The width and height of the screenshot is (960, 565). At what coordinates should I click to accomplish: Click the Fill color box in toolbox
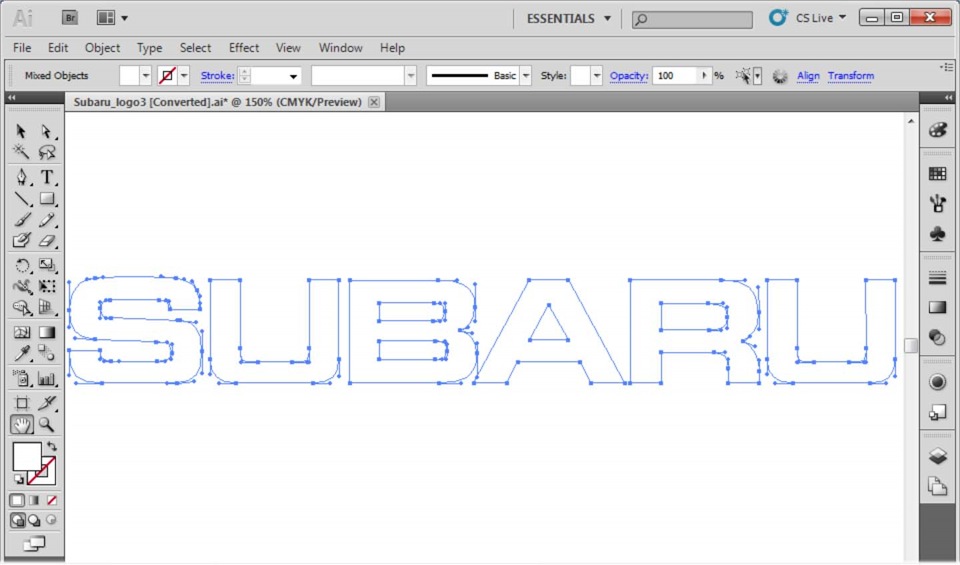pyautogui.click(x=27, y=457)
